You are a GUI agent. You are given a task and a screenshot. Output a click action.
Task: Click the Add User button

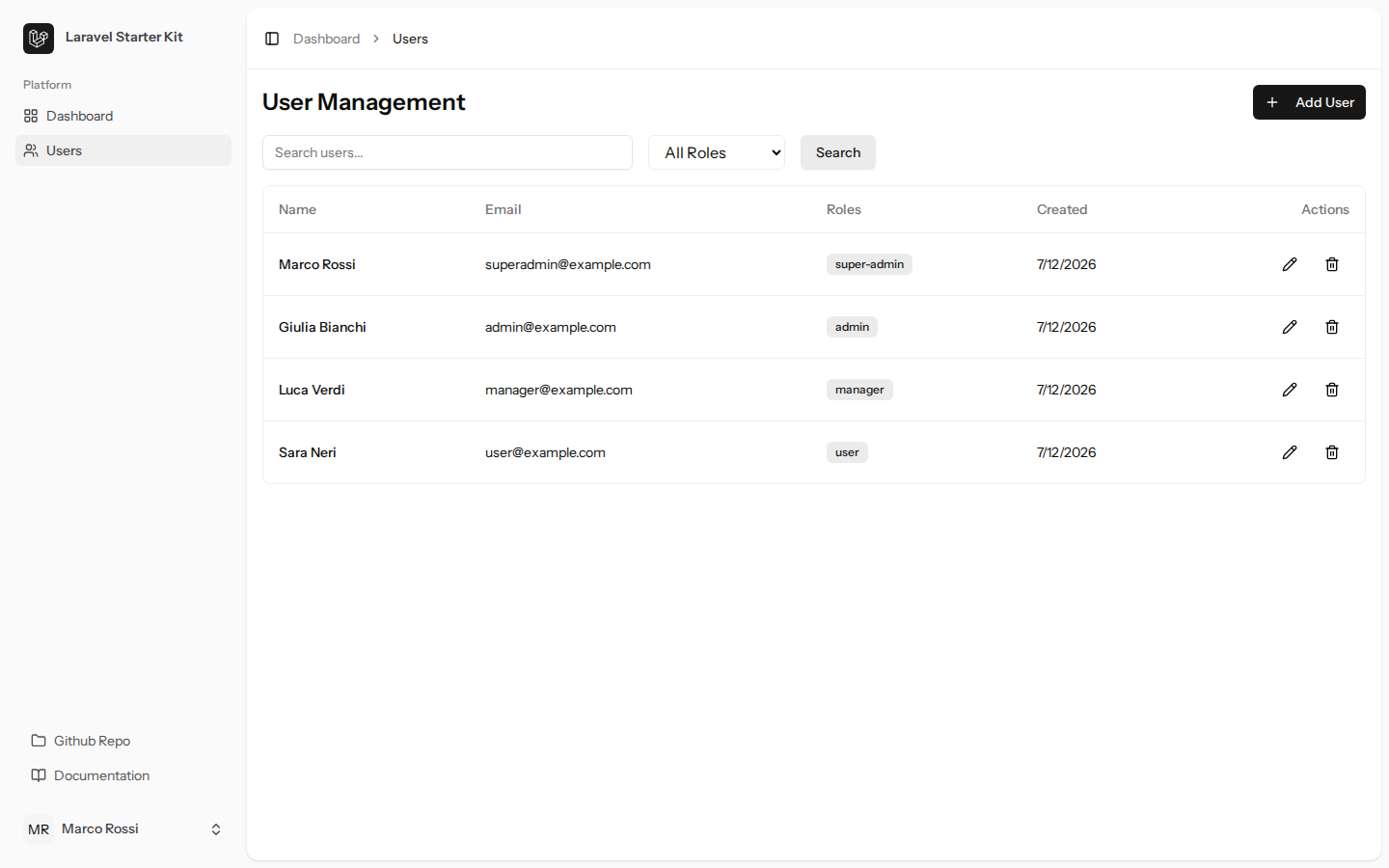(1309, 102)
